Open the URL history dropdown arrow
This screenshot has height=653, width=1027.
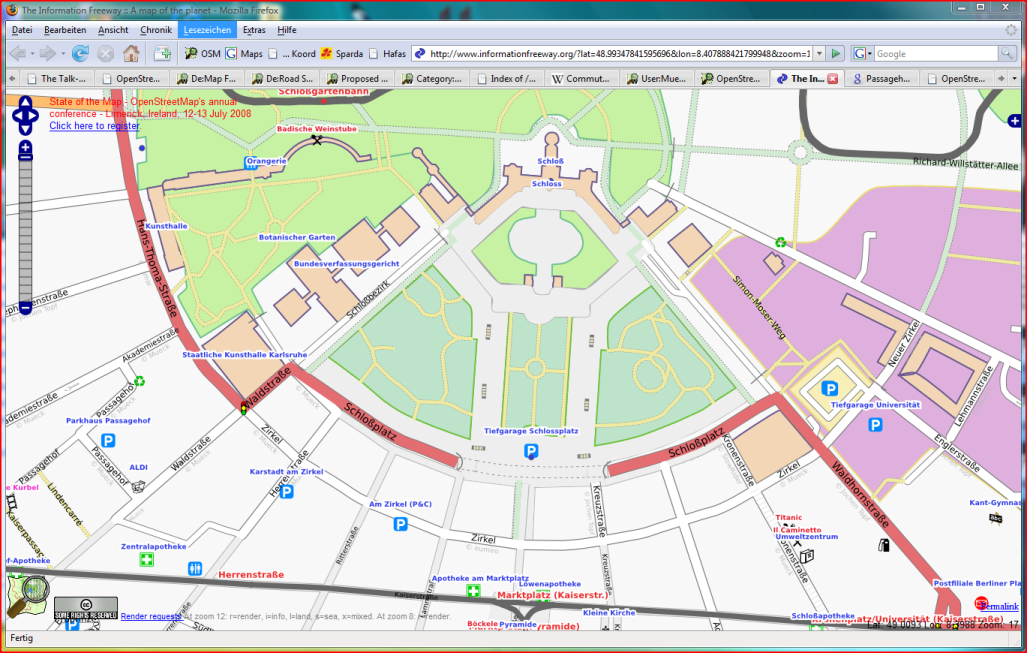(x=819, y=54)
